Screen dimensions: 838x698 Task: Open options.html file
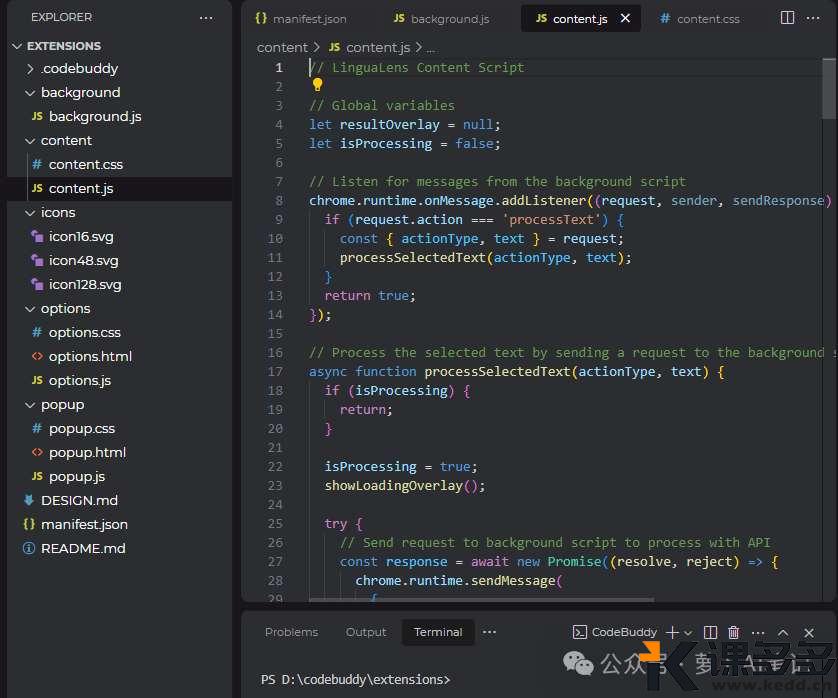pyautogui.click(x=90, y=356)
